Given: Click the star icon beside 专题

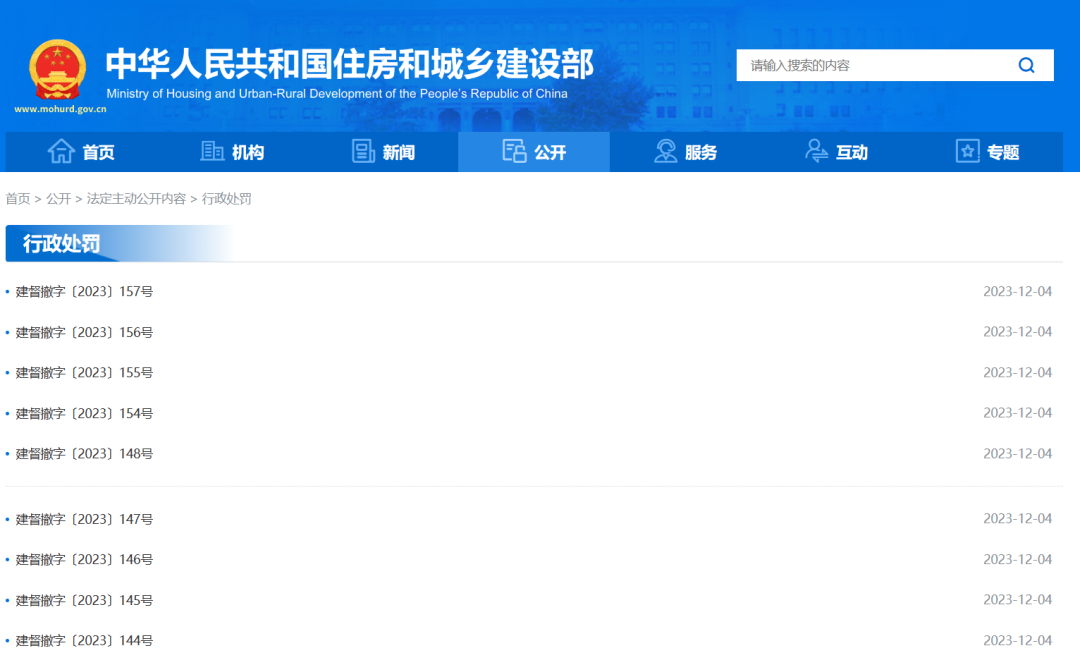Looking at the screenshot, I should click(x=966, y=150).
